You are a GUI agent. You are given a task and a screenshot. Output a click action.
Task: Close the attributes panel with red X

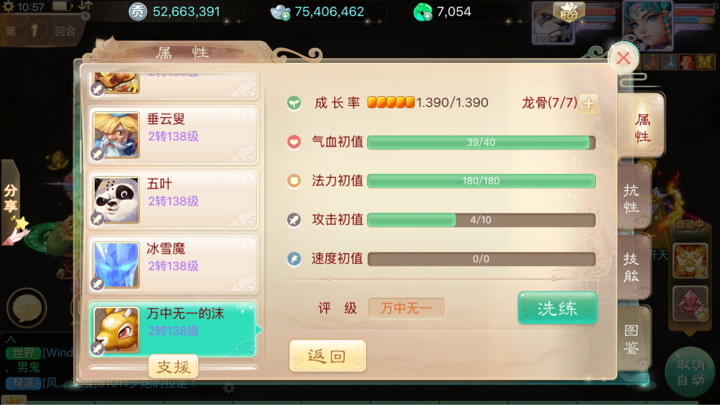[x=623, y=58]
